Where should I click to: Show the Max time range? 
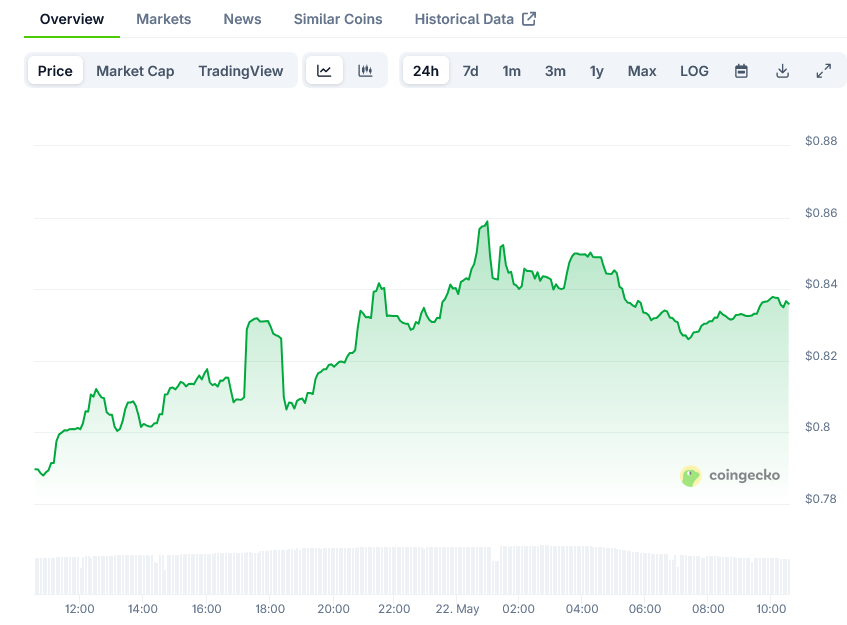(642, 71)
